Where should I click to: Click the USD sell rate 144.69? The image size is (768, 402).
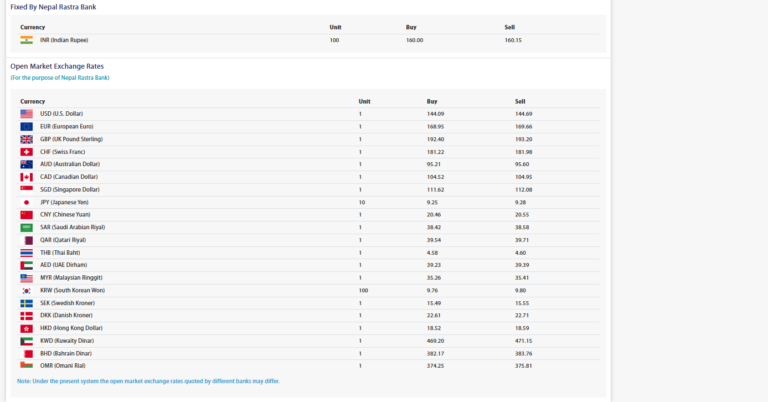[x=524, y=114]
